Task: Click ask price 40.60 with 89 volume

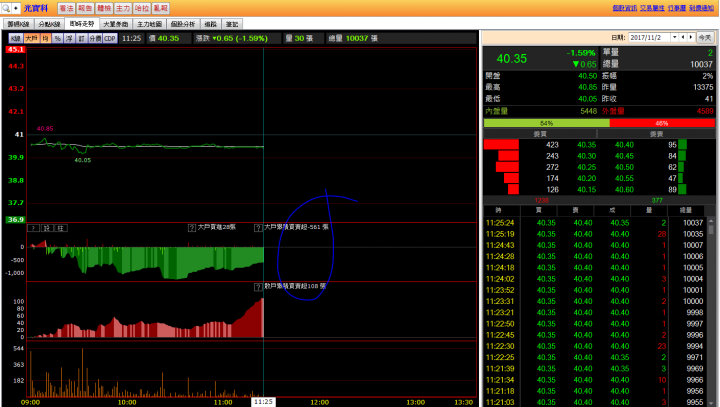Action: [x=624, y=189]
